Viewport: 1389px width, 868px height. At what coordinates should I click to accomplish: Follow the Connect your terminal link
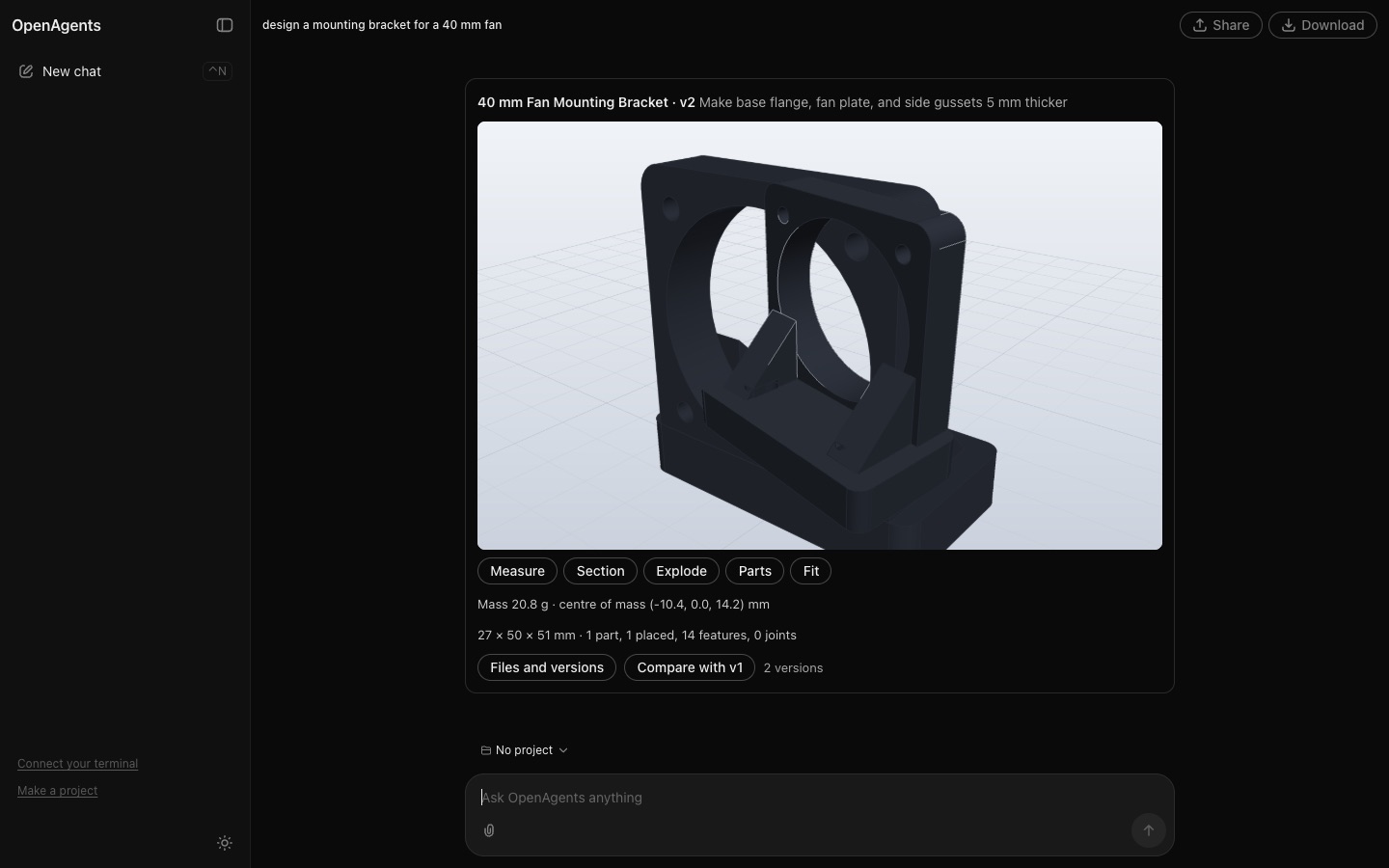(x=77, y=764)
